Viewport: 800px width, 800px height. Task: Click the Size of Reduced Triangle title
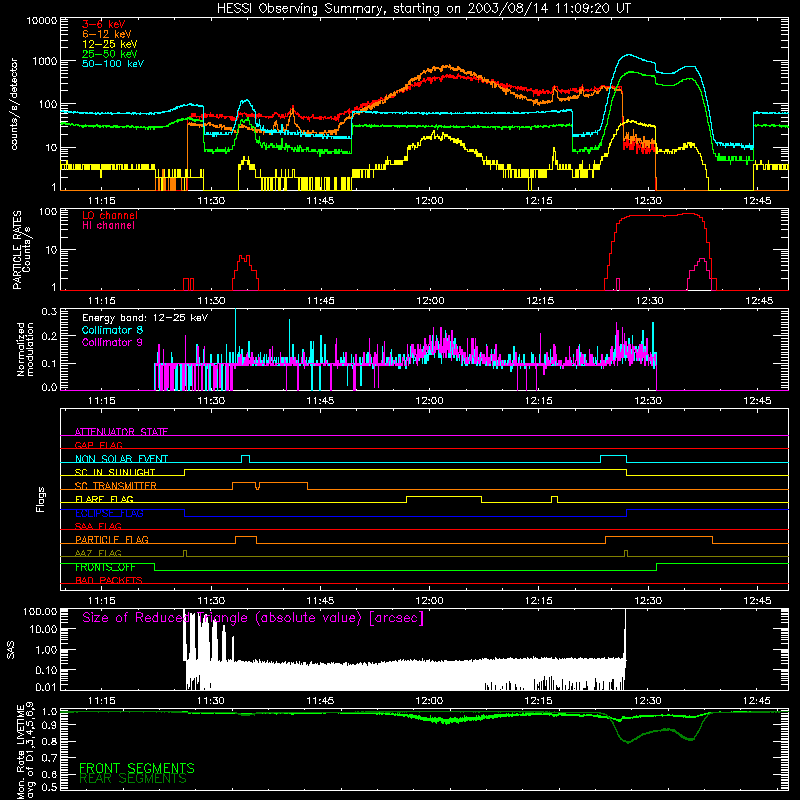tap(253, 618)
